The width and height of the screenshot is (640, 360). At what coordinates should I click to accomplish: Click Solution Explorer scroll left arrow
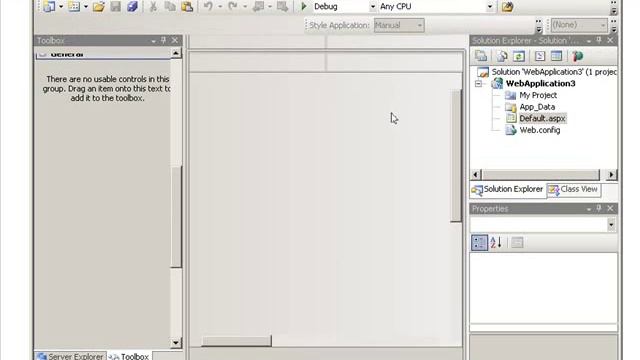tap(476, 175)
